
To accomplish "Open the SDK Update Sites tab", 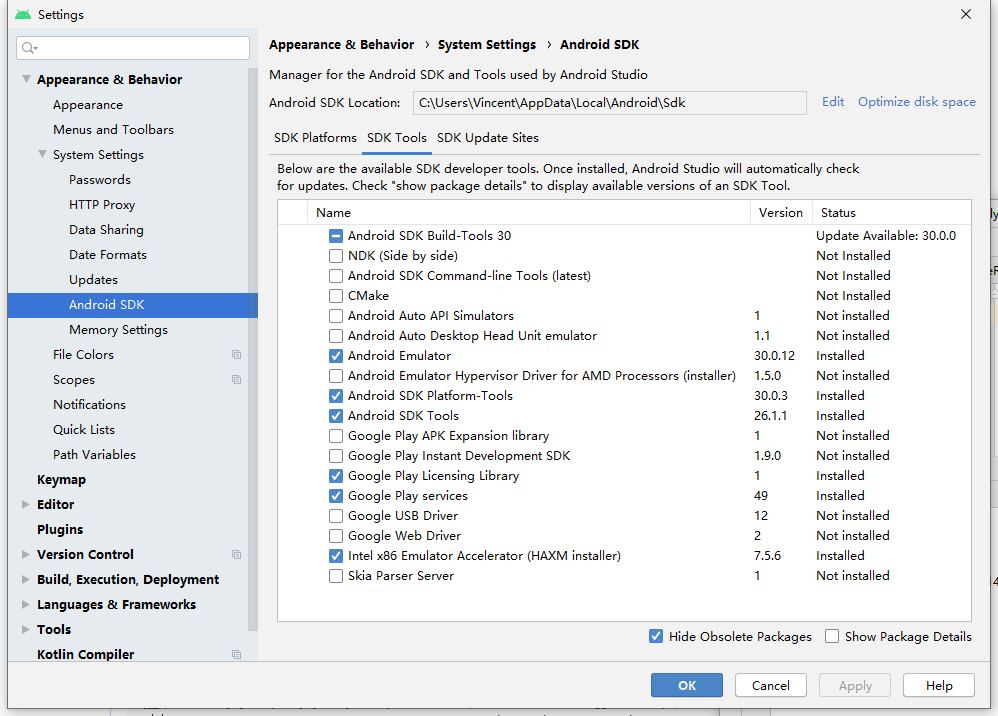I will click(488, 138).
